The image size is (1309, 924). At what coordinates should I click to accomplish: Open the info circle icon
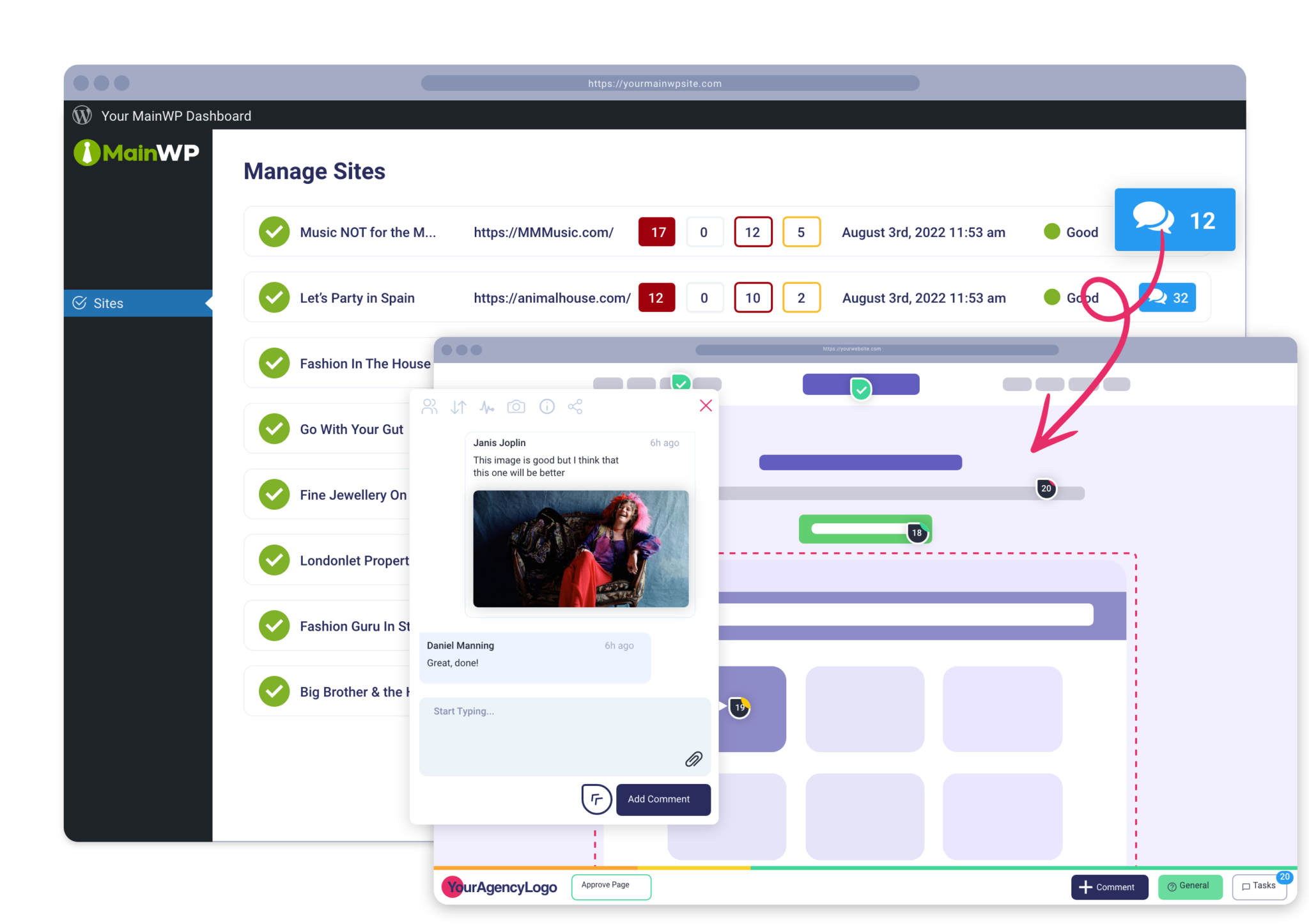tap(547, 407)
